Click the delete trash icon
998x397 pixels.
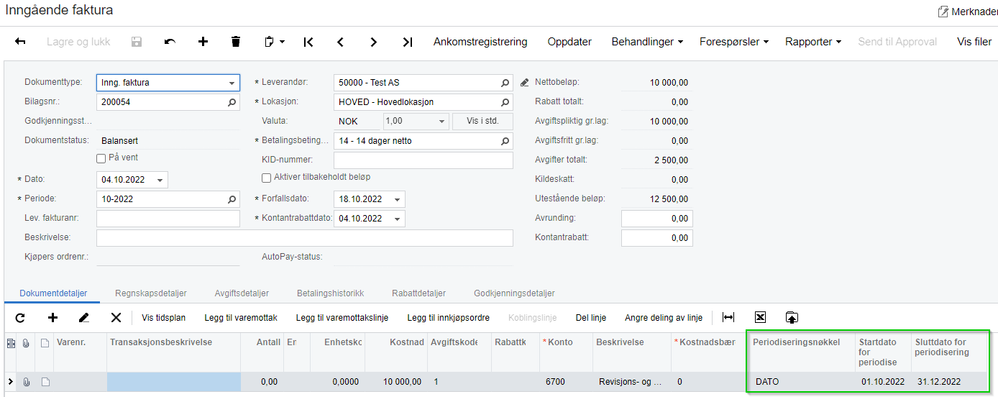tap(236, 42)
